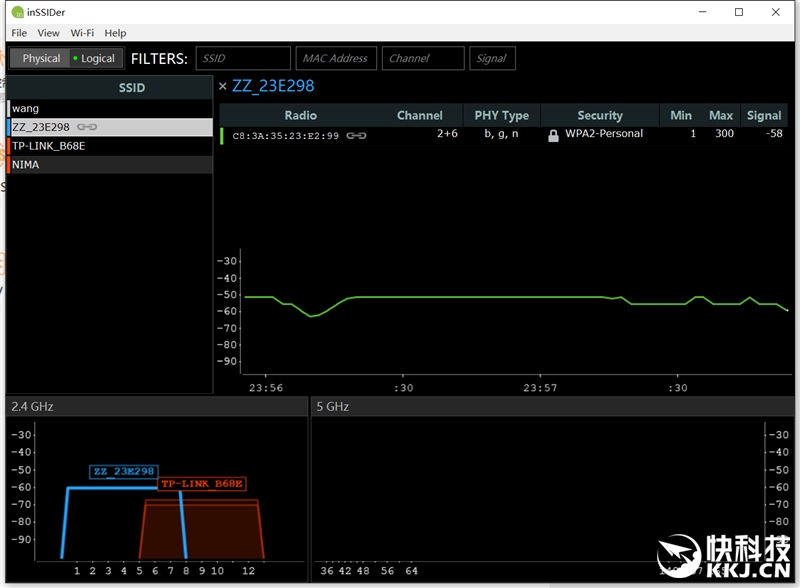This screenshot has width=800, height=588.
Task: Open the Wi-Fi menu
Action: pos(82,33)
